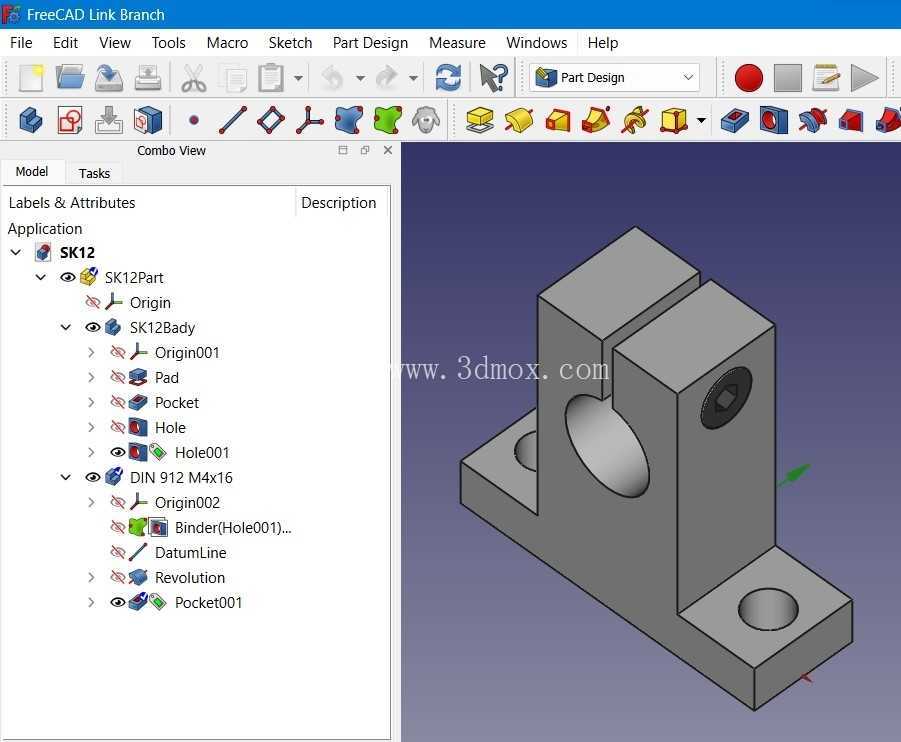Toggle visibility of DIN 912 M4x16
Screen dimensions: 901x742
tap(93, 477)
